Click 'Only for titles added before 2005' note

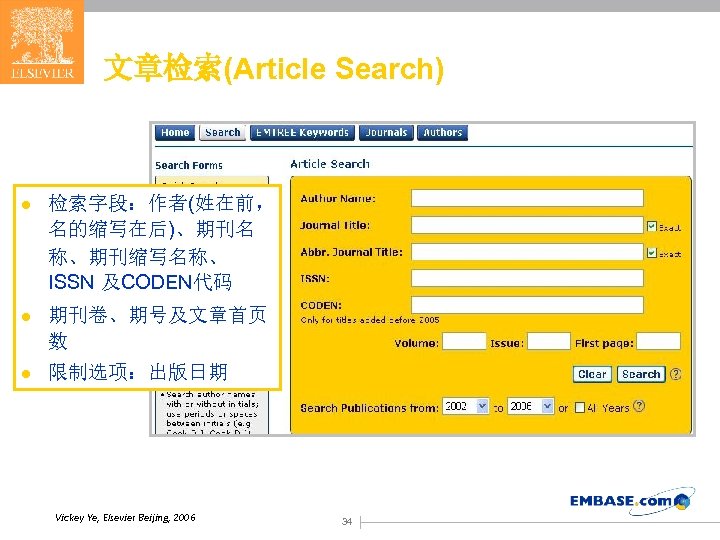point(370,320)
